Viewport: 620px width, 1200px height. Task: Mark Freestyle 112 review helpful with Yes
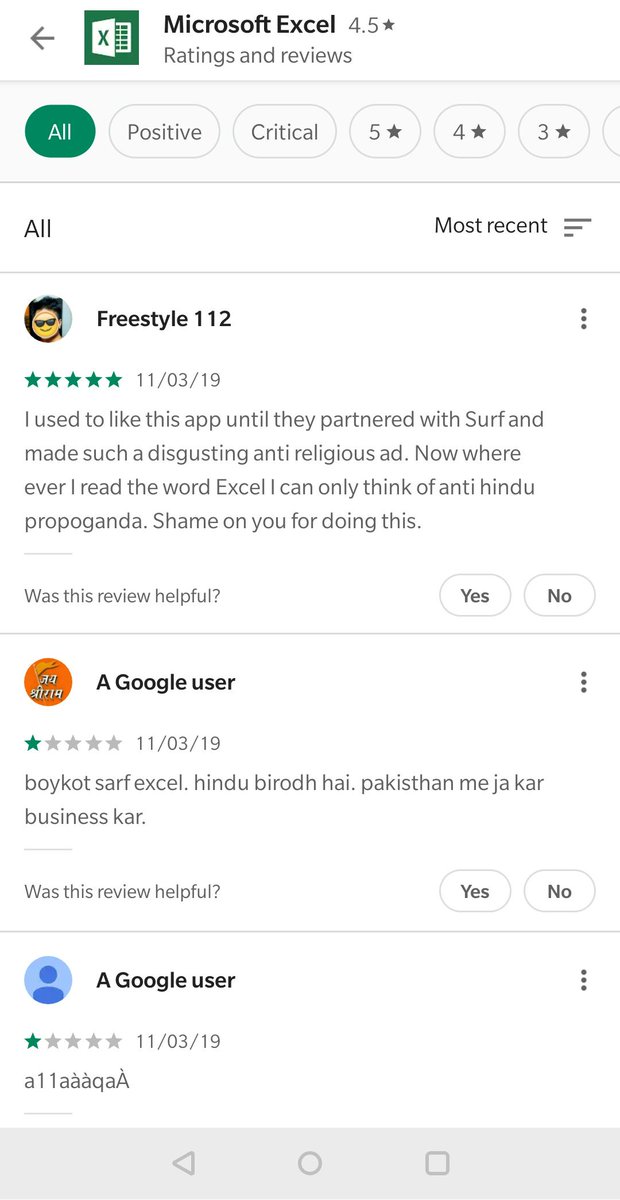pos(475,596)
